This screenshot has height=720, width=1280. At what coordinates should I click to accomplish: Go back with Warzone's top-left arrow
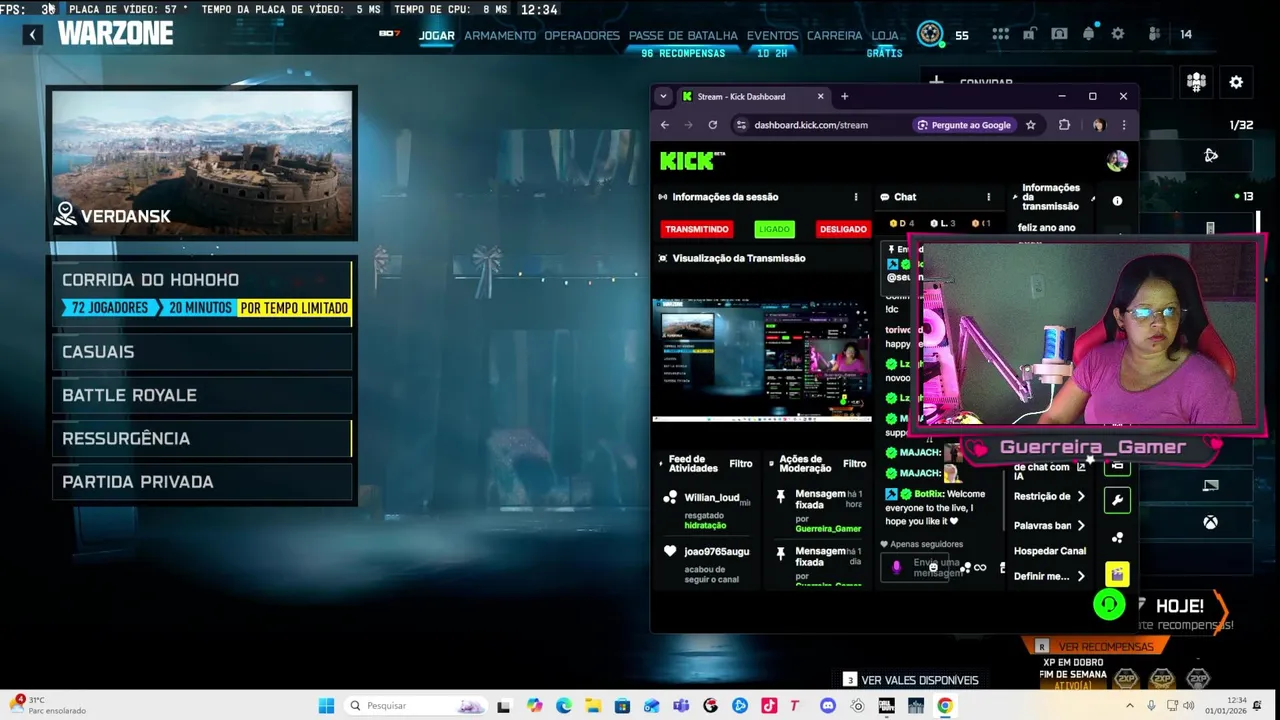32,34
